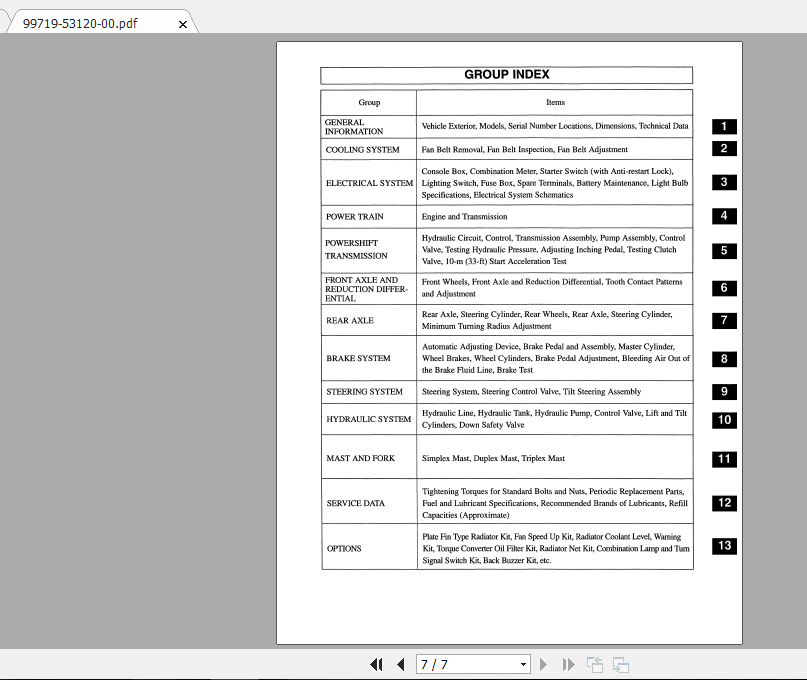Go to the next page
The image size is (807, 680).
click(543, 664)
